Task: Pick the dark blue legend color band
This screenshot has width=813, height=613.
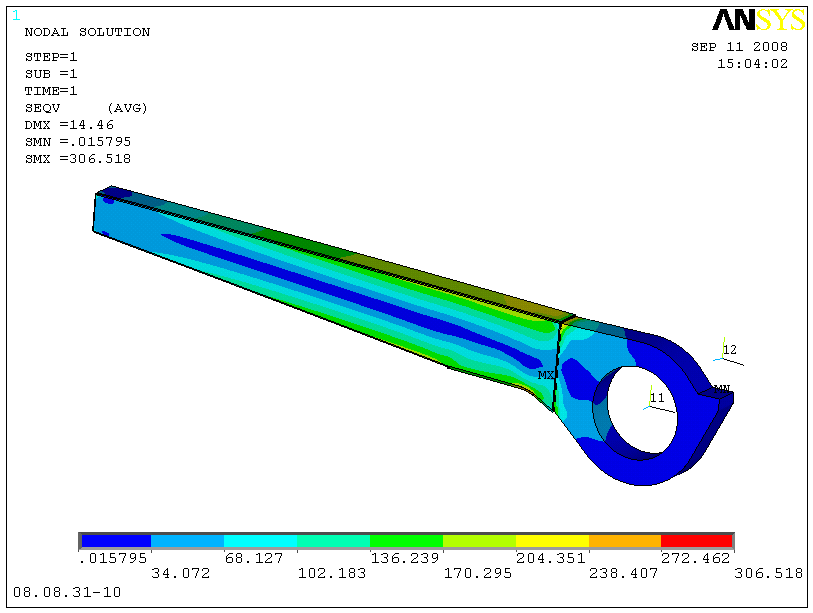Action: coord(115,540)
